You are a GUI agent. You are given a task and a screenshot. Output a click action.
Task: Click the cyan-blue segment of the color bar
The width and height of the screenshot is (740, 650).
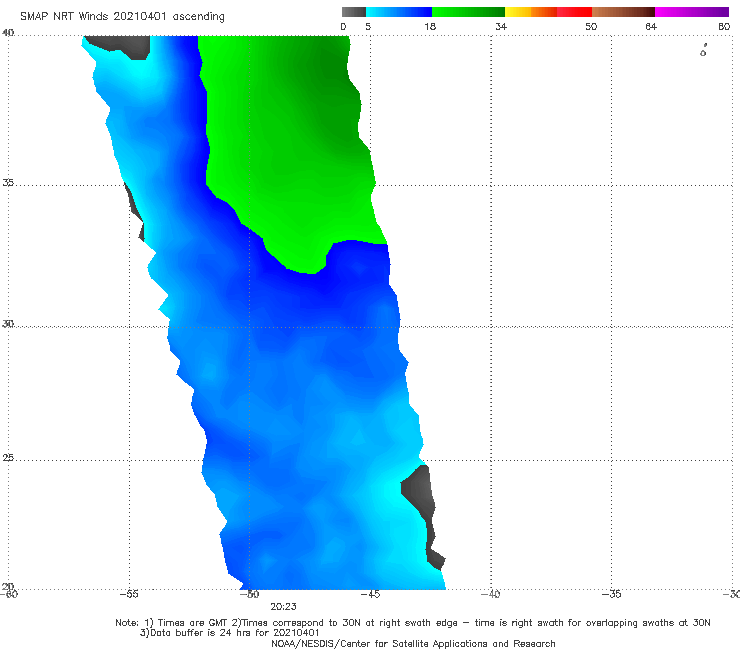tap(399, 12)
